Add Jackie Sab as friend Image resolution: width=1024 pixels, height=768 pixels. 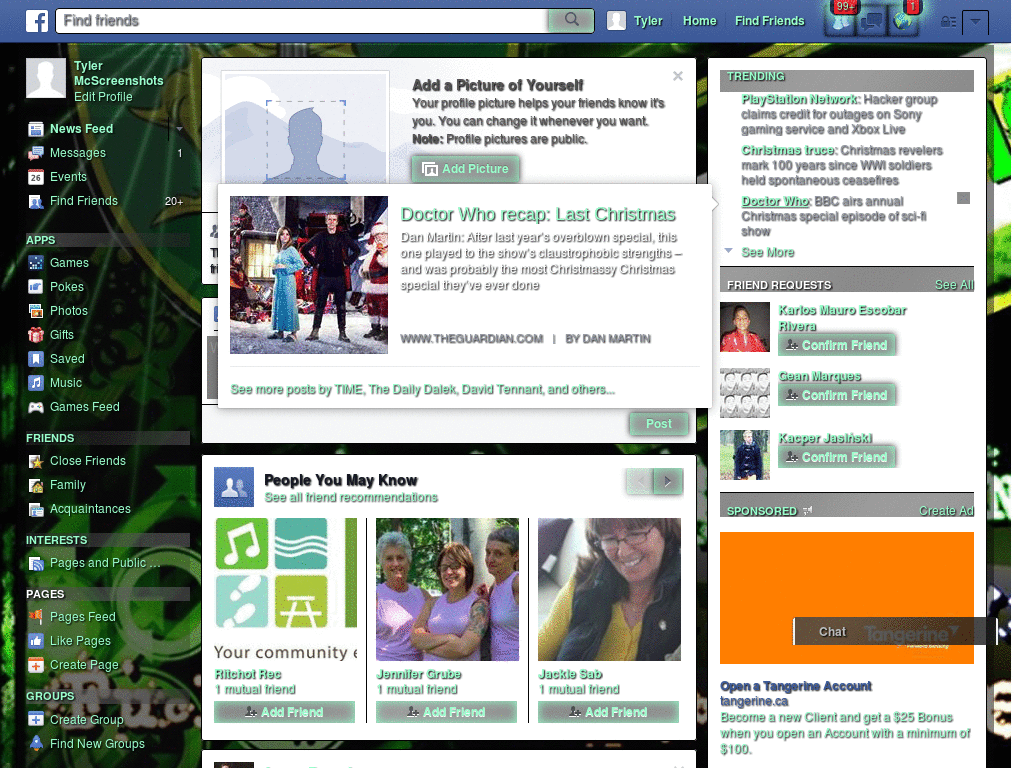click(x=608, y=712)
